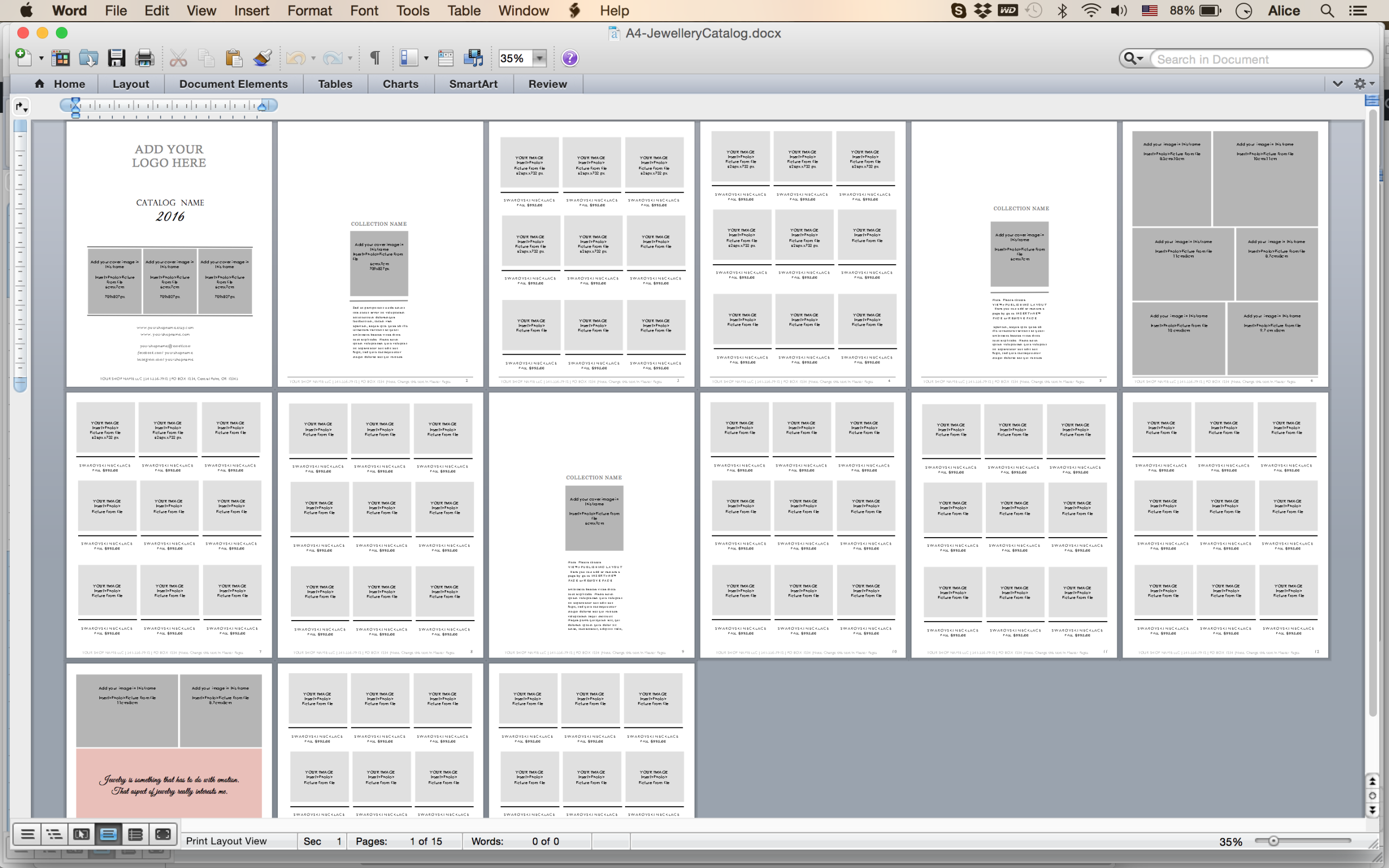Viewport: 1389px width, 868px height.
Task: Toggle the Media Browser icon
Action: click(474, 58)
